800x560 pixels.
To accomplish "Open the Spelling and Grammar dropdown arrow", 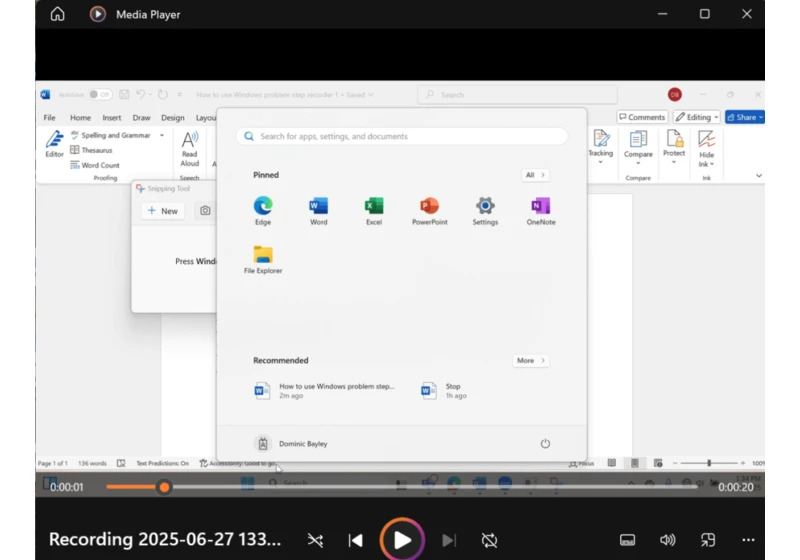I will pos(162,135).
